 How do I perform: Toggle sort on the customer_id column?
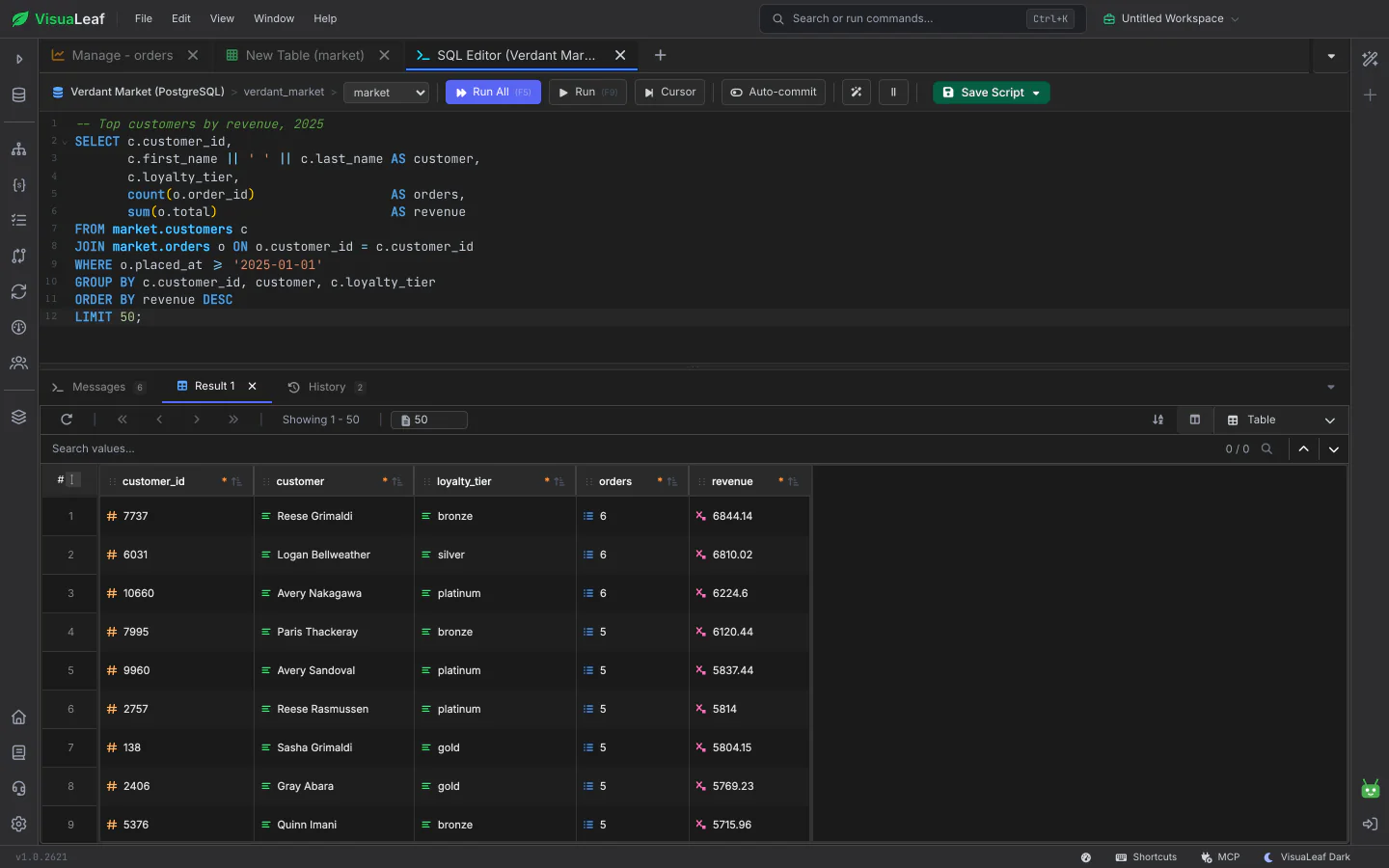coord(236,481)
